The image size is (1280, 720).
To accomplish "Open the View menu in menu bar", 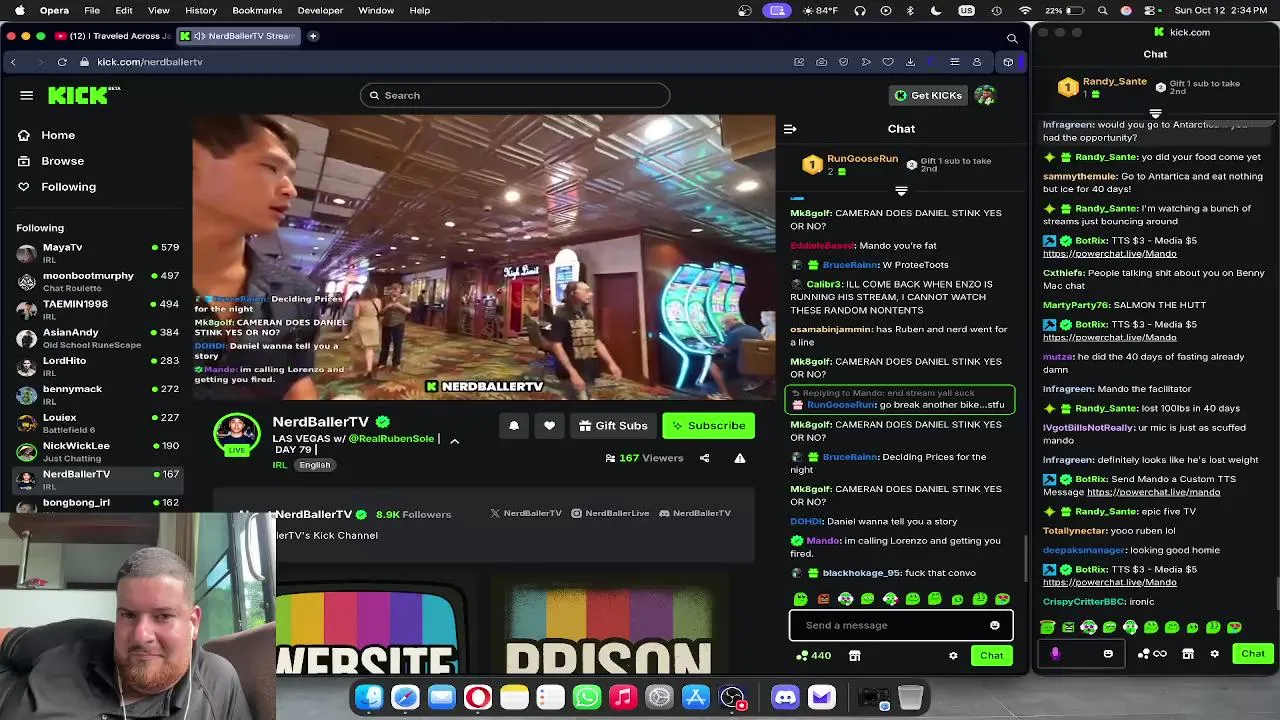I will click(158, 10).
